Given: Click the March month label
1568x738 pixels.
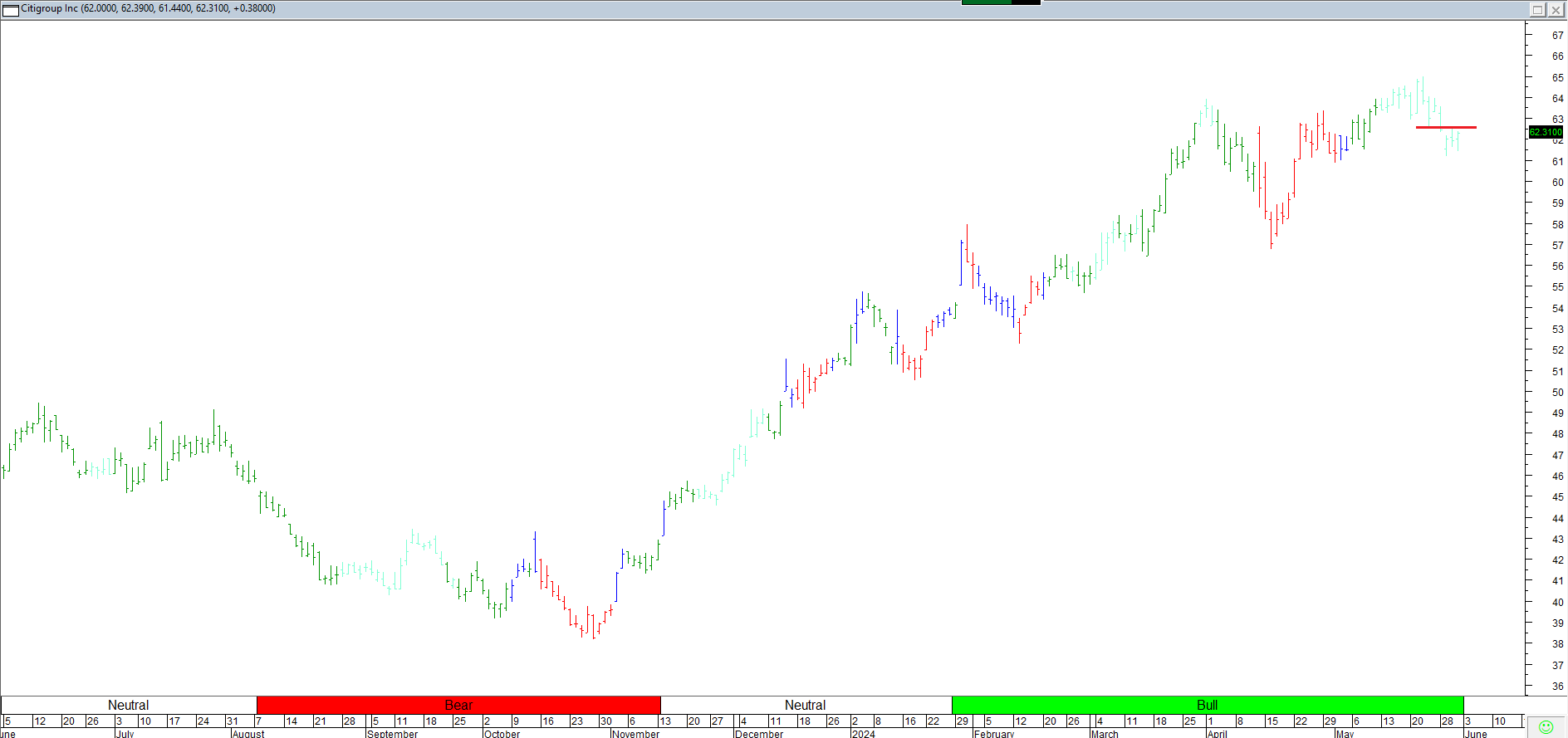Looking at the screenshot, I should pyautogui.click(x=1105, y=734).
